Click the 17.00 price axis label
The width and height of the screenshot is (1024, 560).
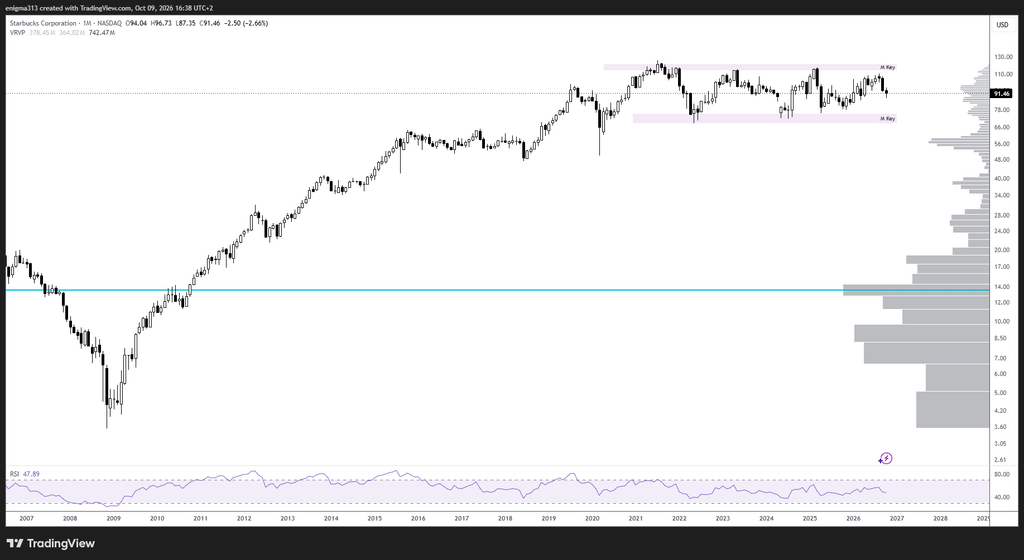tap(1003, 267)
